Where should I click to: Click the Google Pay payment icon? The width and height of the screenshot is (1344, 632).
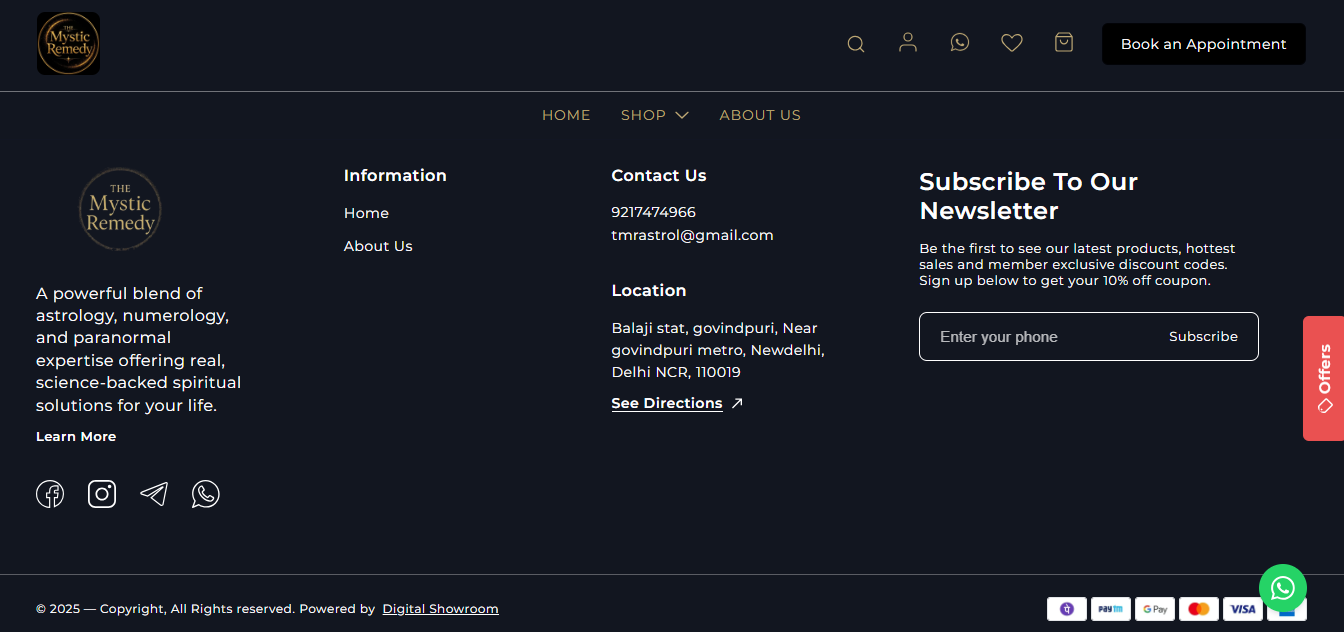(1155, 609)
